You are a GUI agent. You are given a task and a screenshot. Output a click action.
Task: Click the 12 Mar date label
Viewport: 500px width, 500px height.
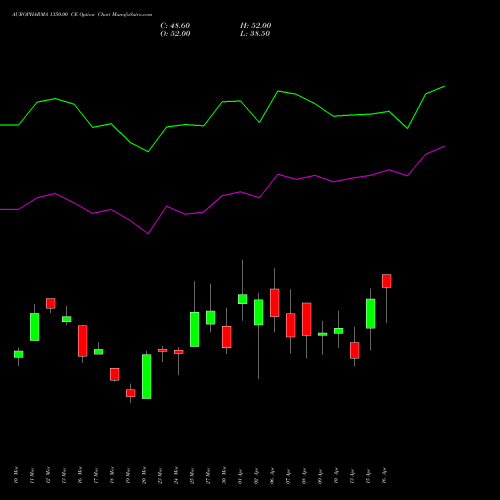tap(48, 475)
